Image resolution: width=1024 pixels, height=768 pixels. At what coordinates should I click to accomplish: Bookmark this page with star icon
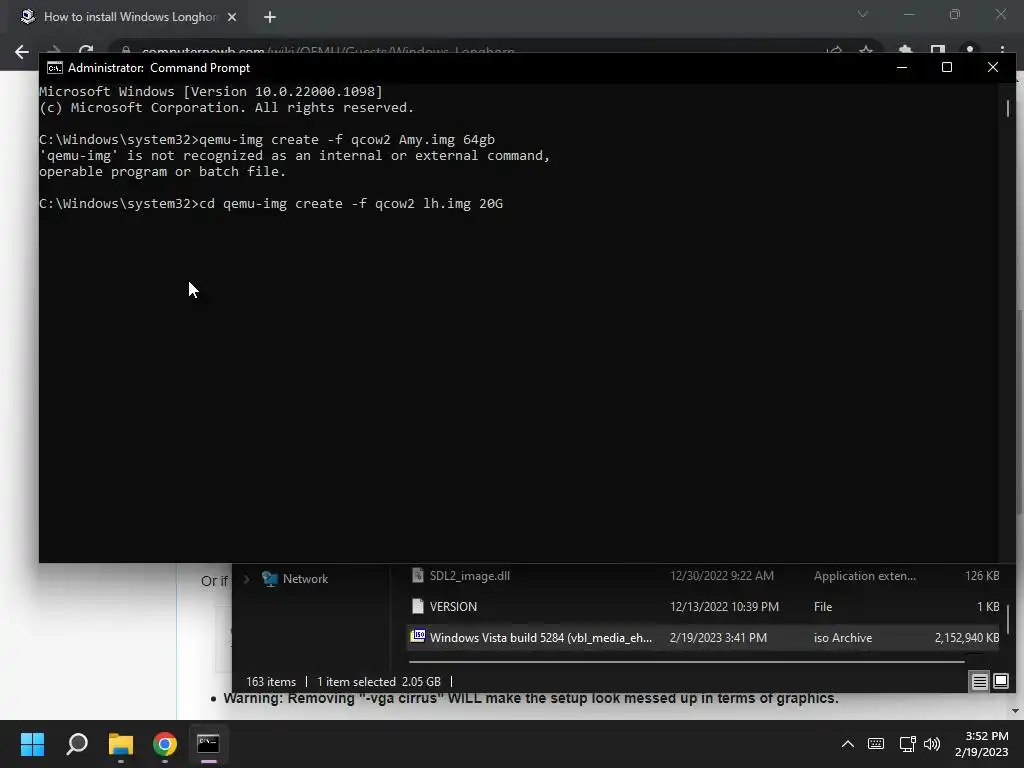tap(866, 50)
